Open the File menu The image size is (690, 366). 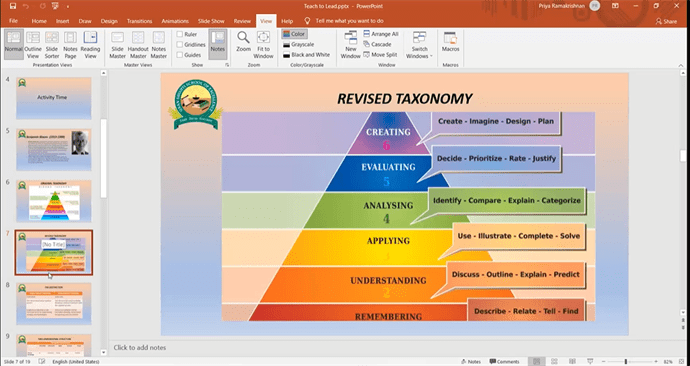tap(13, 21)
